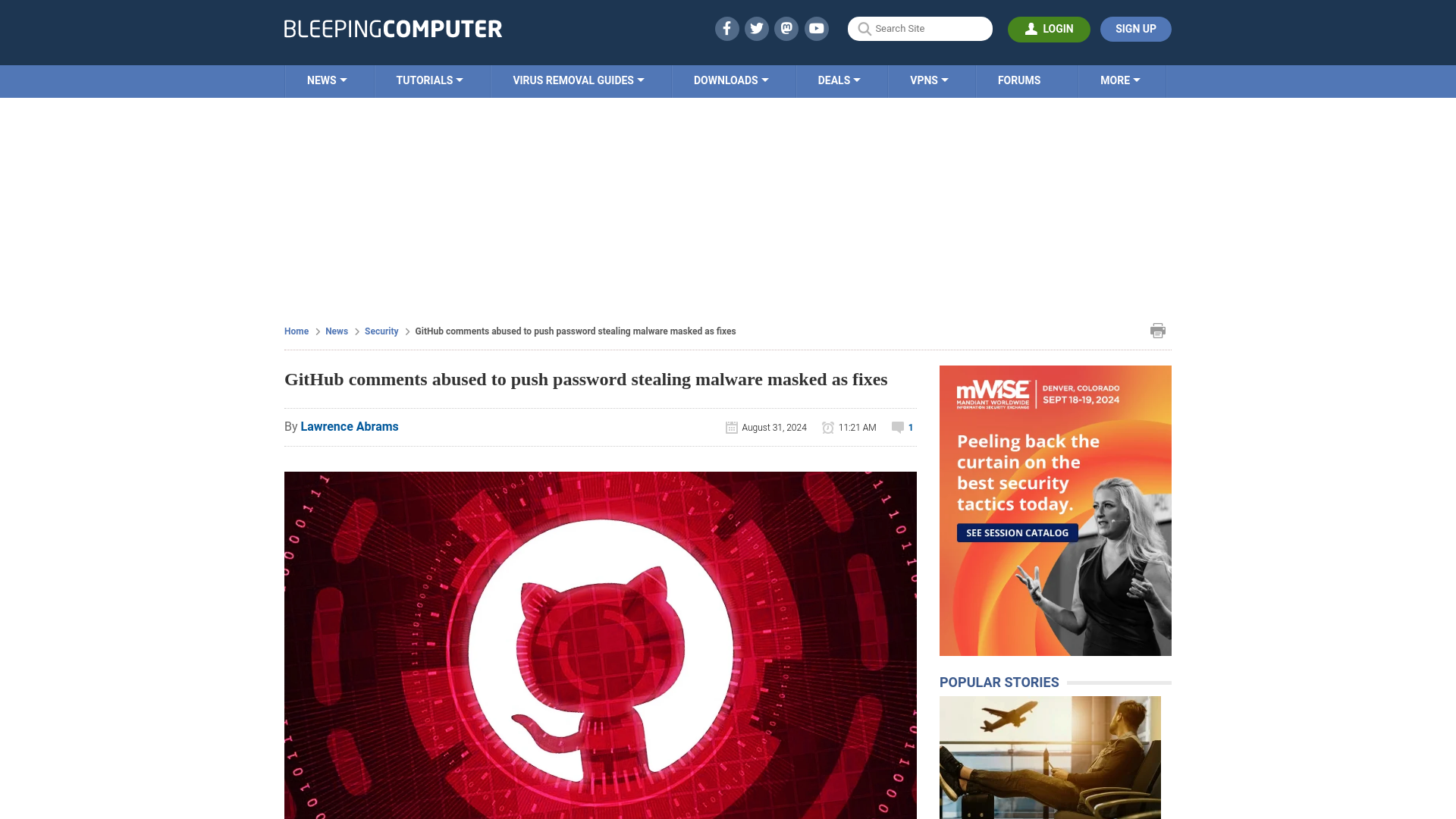Click the BleepingComputer home logo

point(392,28)
